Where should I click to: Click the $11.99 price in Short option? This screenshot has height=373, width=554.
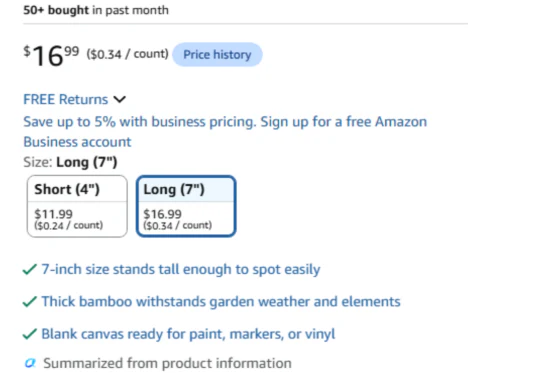[x=53, y=214]
